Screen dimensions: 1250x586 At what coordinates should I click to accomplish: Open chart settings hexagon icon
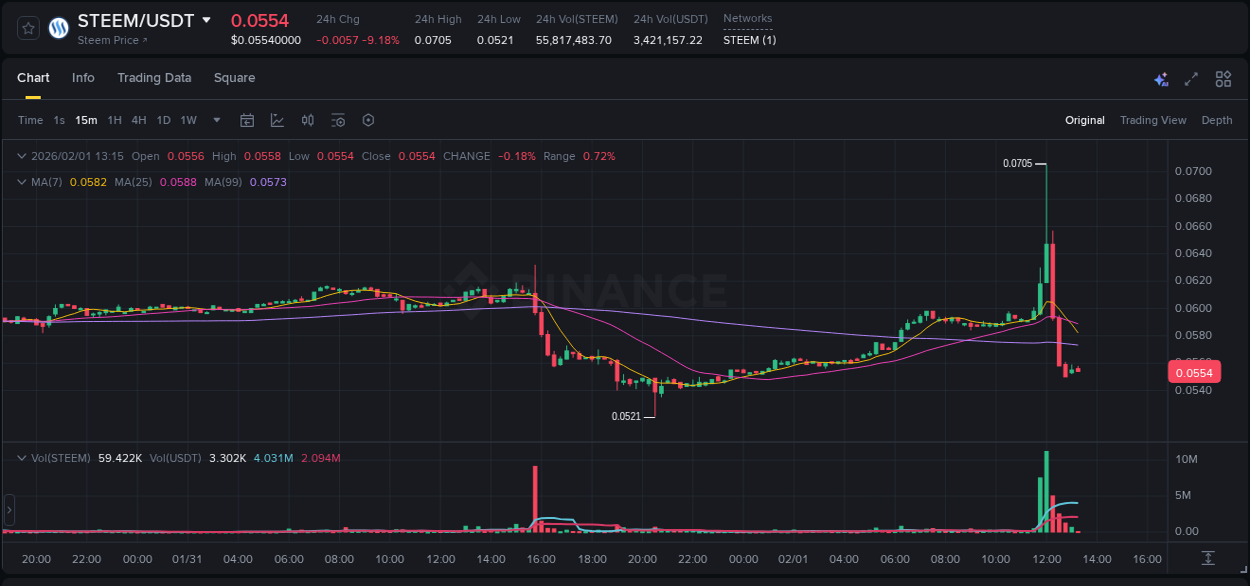click(368, 120)
